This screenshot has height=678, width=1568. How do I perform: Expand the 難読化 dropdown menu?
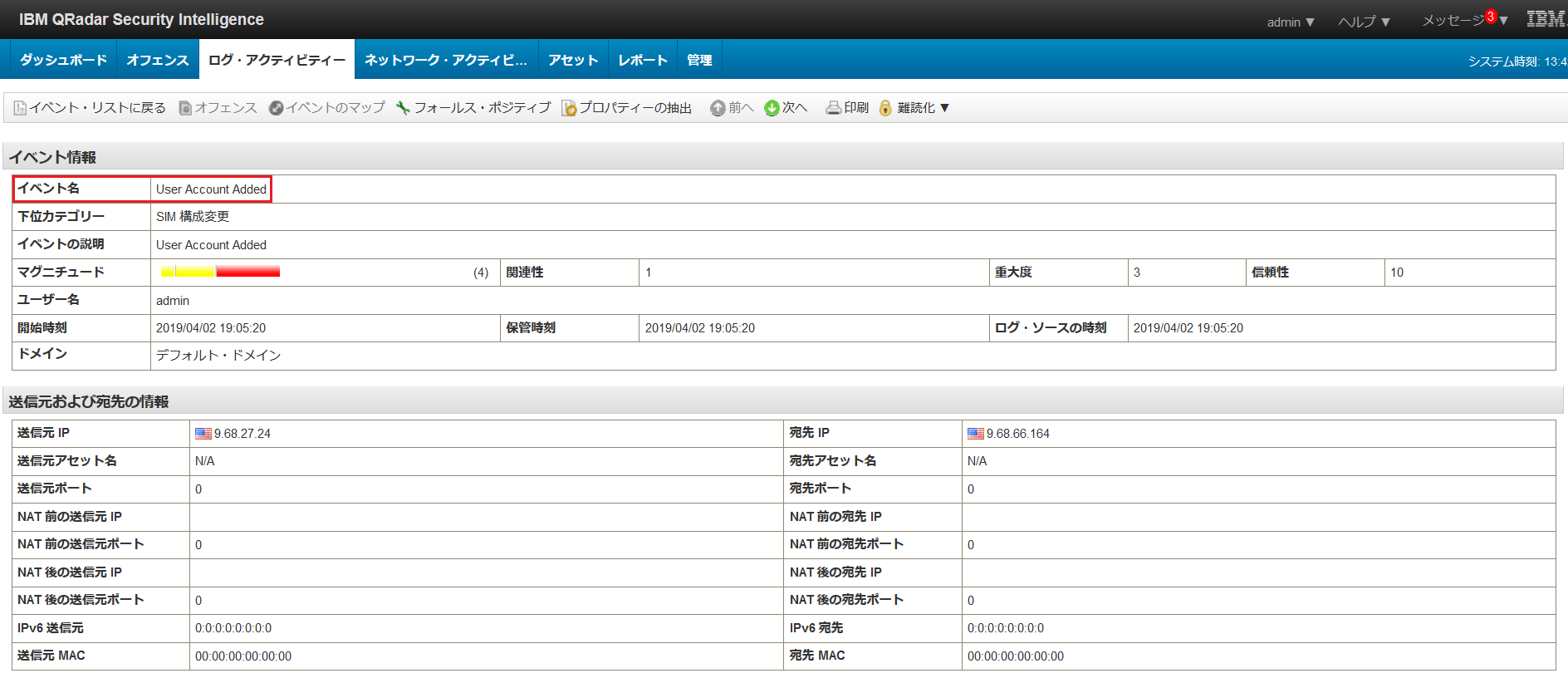pyautogui.click(x=923, y=108)
